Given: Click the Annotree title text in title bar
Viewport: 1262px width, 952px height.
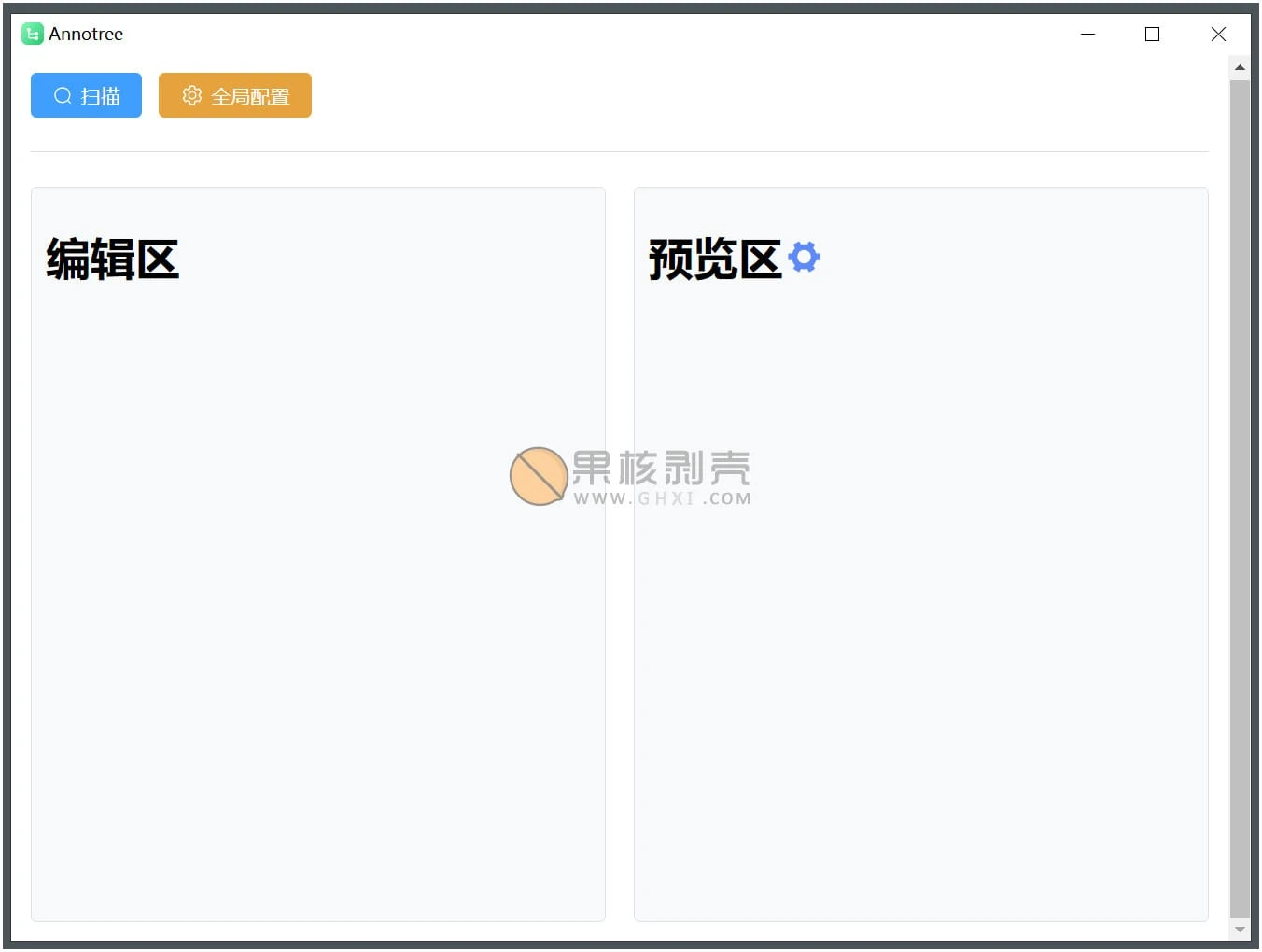Looking at the screenshot, I should 86,34.
